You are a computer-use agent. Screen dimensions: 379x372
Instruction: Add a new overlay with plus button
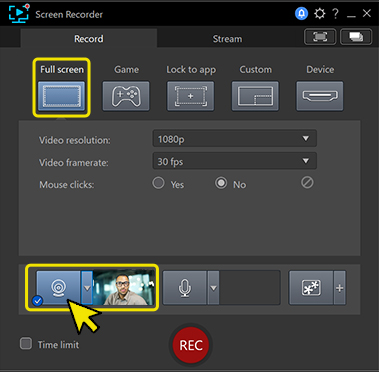[x=340, y=288]
